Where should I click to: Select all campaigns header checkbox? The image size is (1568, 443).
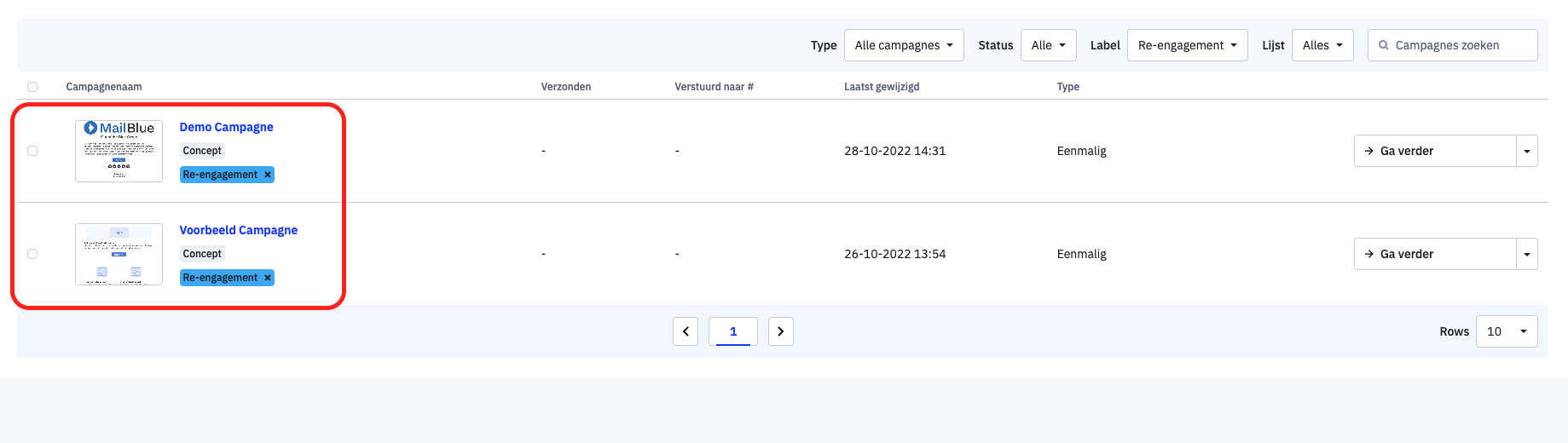[32, 87]
